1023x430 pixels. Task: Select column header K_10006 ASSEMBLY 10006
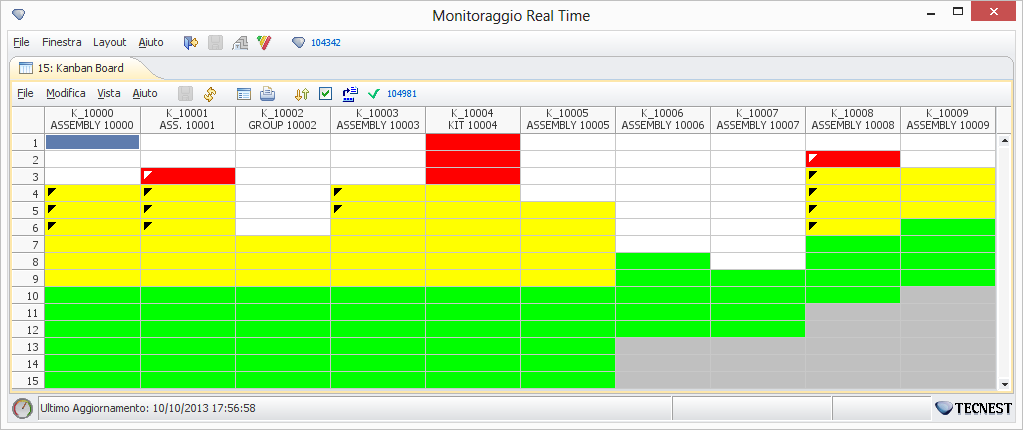pos(663,119)
